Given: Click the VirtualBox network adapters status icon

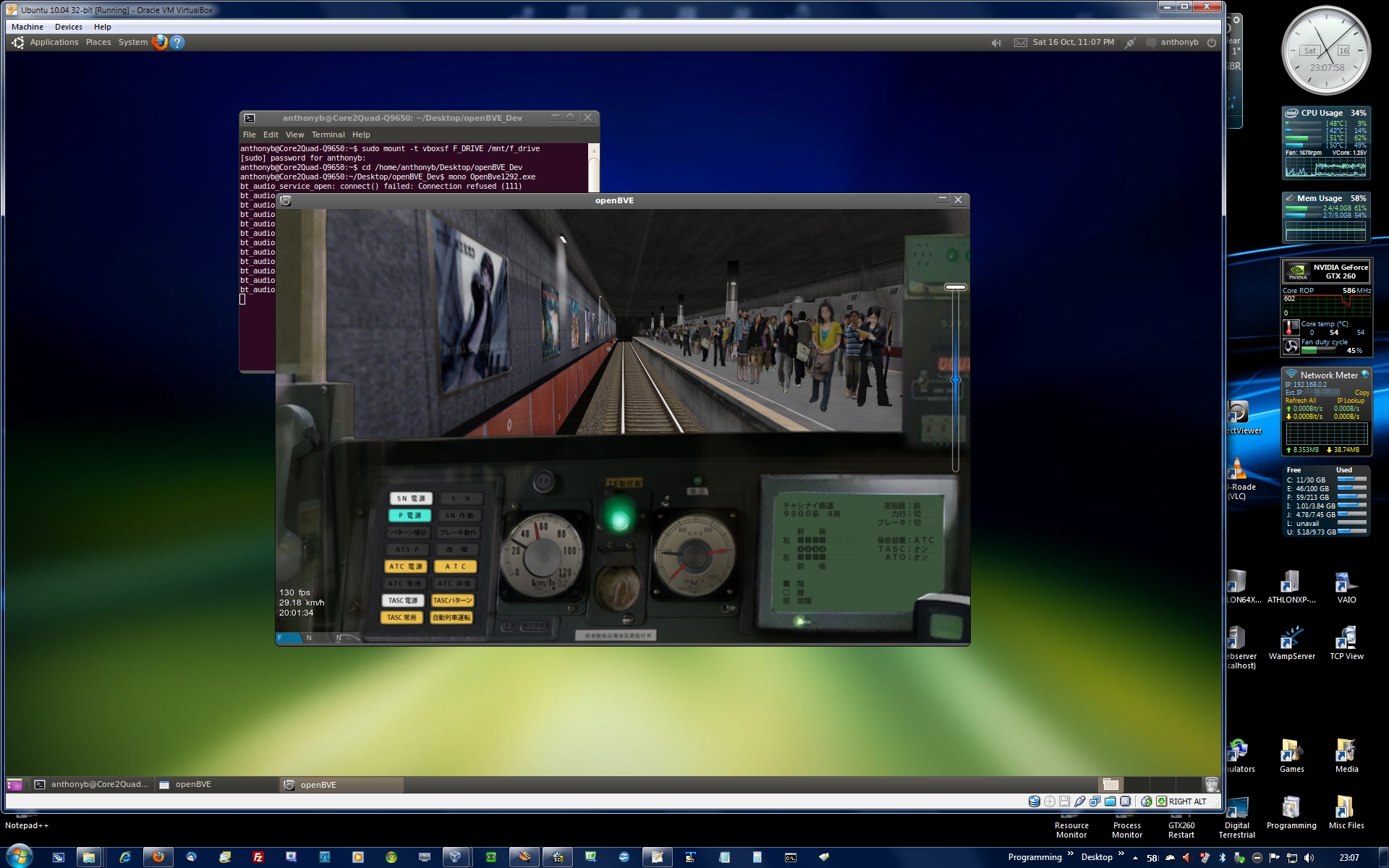Looking at the screenshot, I should coord(1095,801).
